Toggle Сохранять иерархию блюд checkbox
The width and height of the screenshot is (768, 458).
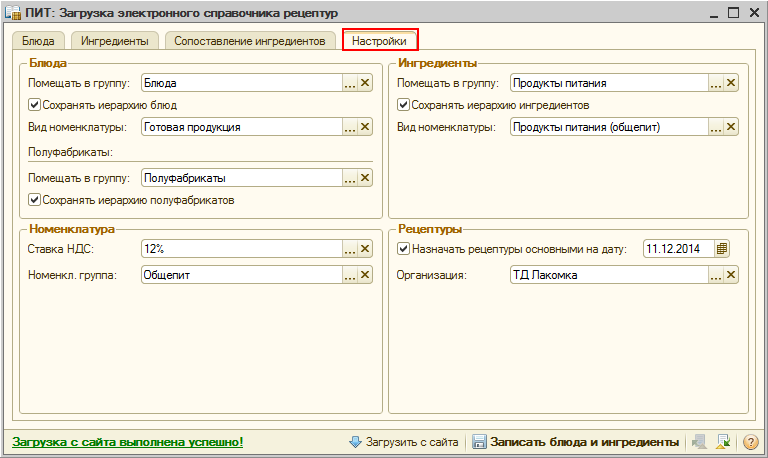coord(35,105)
